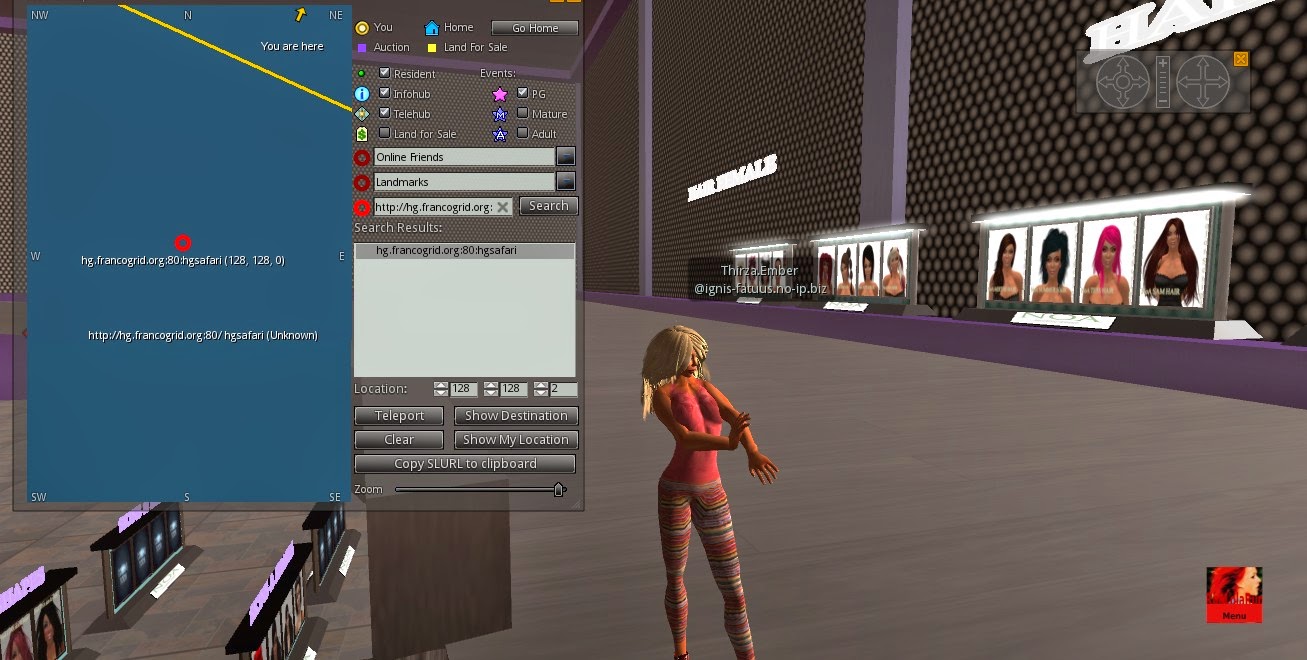Select hg.francogrid.org:80:hgsafari search result
This screenshot has width=1307, height=660.
(x=465, y=250)
